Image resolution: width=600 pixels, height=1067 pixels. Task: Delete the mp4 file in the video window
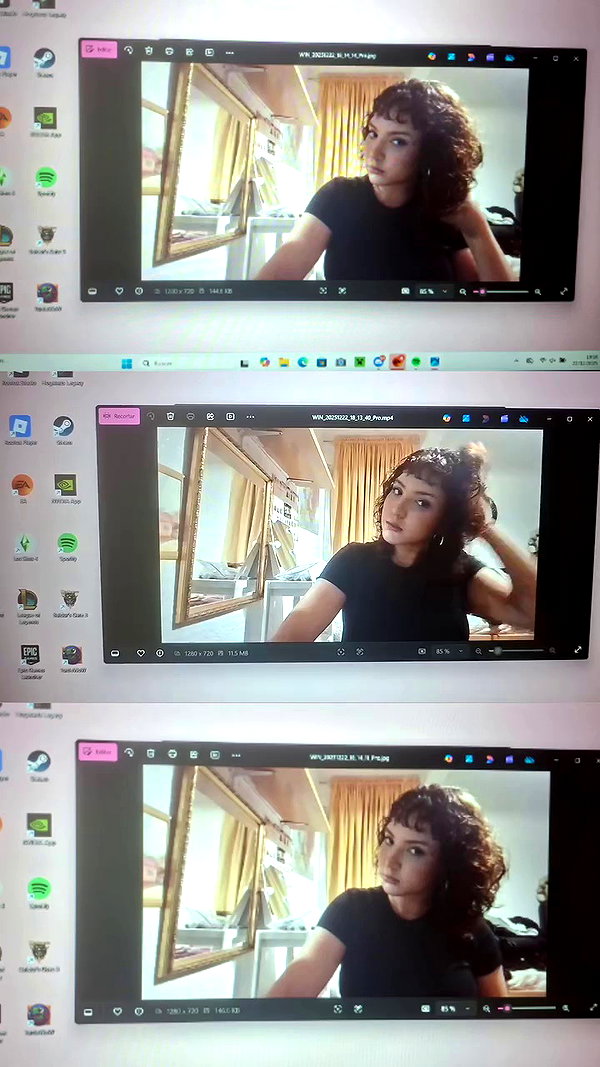pos(171,416)
